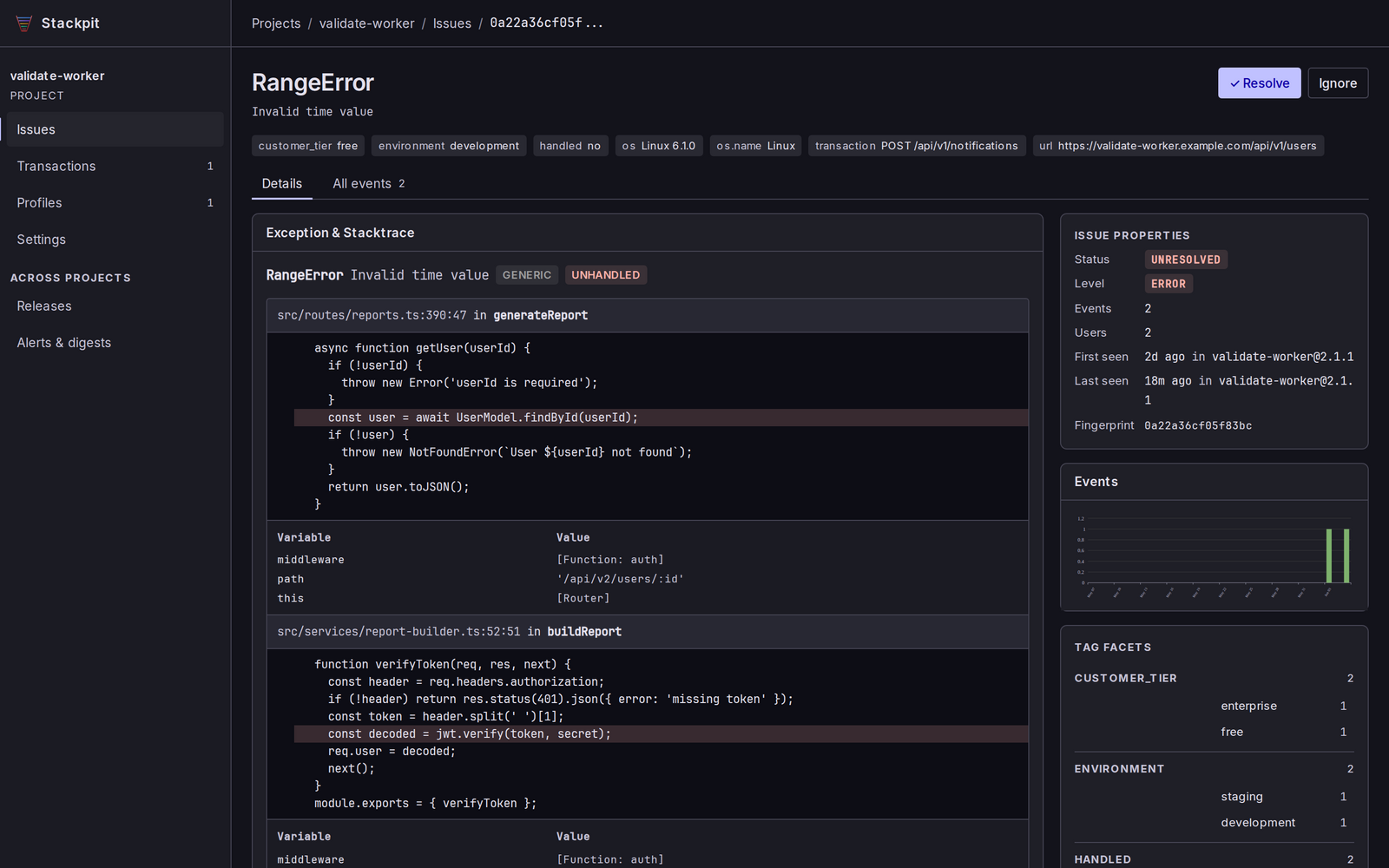Click the Ignore button
Image resolution: width=1389 pixels, height=868 pixels.
[1338, 83]
